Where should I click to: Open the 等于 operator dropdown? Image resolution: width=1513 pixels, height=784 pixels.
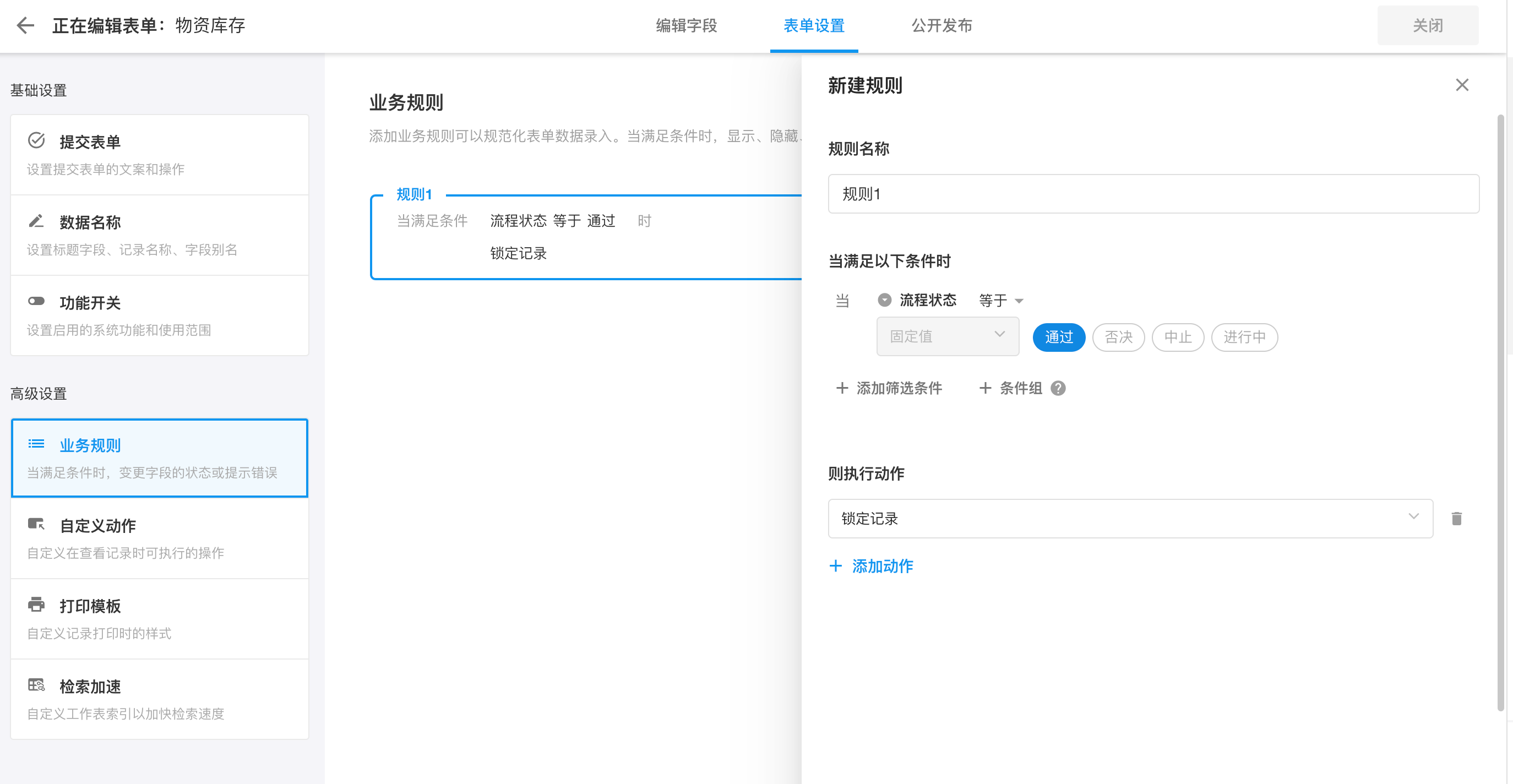tap(1000, 301)
